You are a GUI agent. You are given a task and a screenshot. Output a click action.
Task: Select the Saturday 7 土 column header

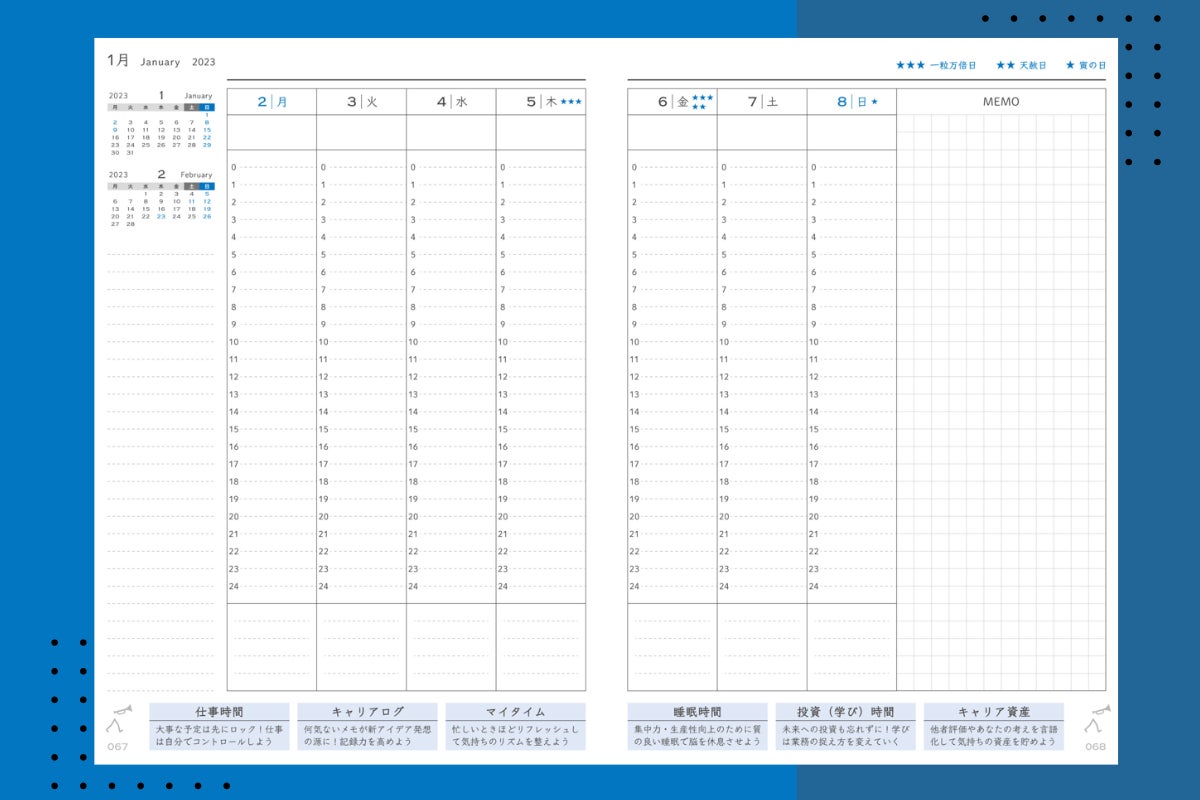(761, 102)
